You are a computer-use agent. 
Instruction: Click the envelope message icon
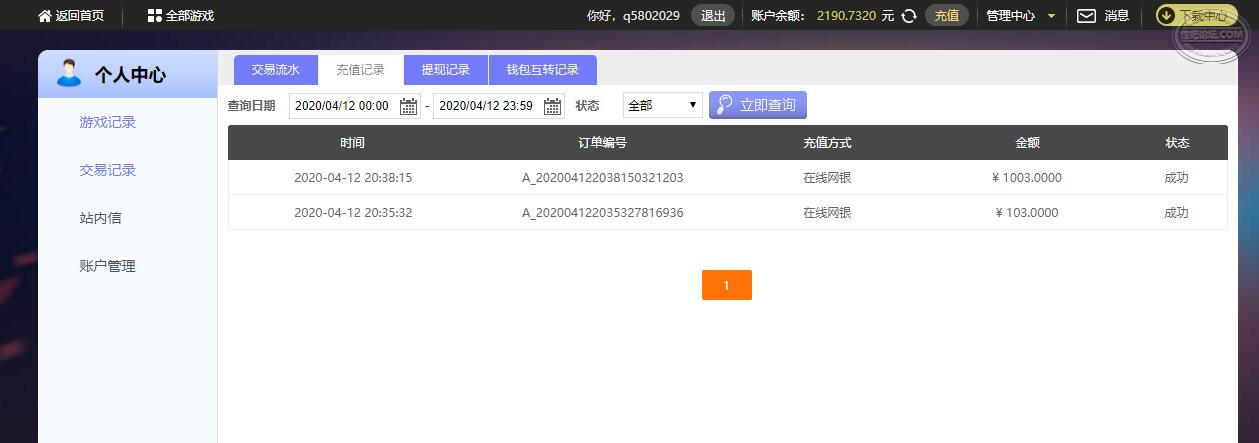pyautogui.click(x=1086, y=16)
